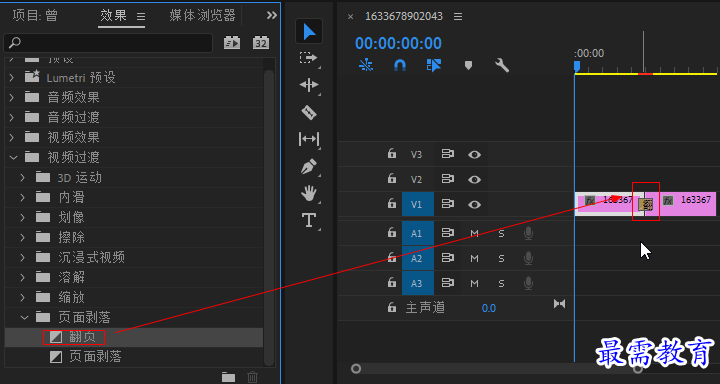Target the A2 track header

(418, 258)
